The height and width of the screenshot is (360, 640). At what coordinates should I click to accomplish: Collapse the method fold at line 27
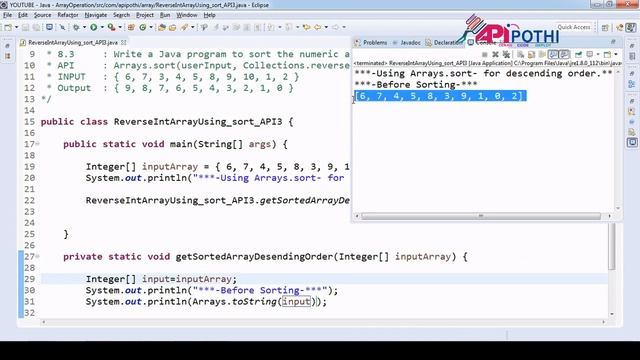click(37, 256)
